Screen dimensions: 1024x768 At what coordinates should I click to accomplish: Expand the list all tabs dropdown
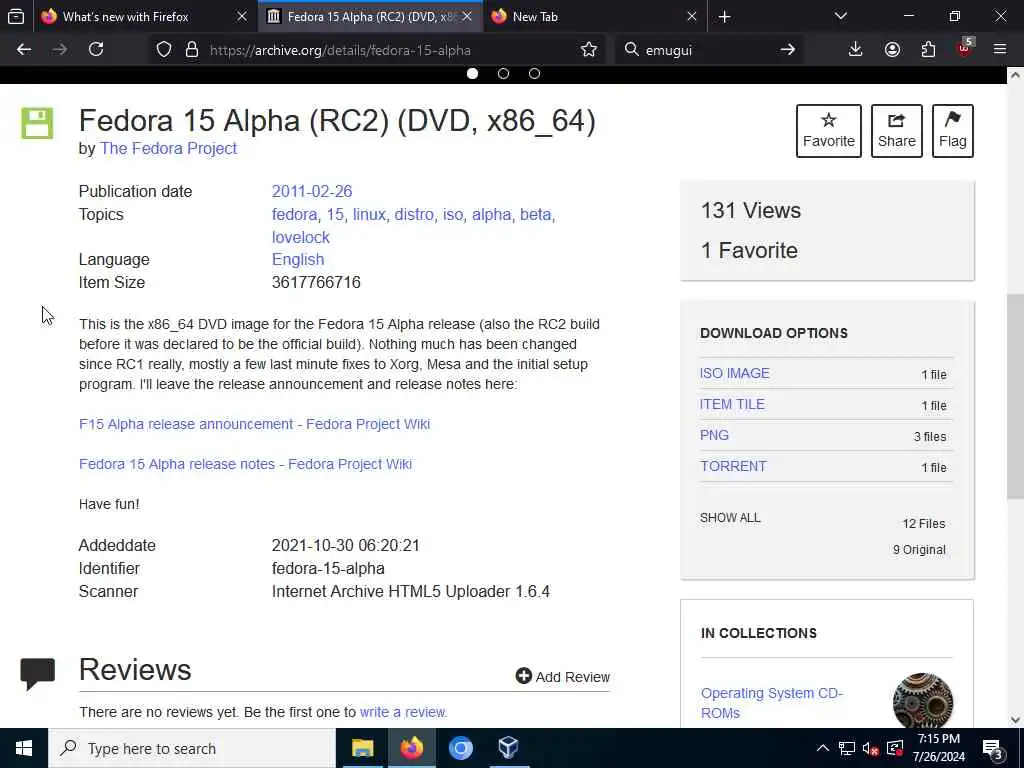click(x=841, y=16)
